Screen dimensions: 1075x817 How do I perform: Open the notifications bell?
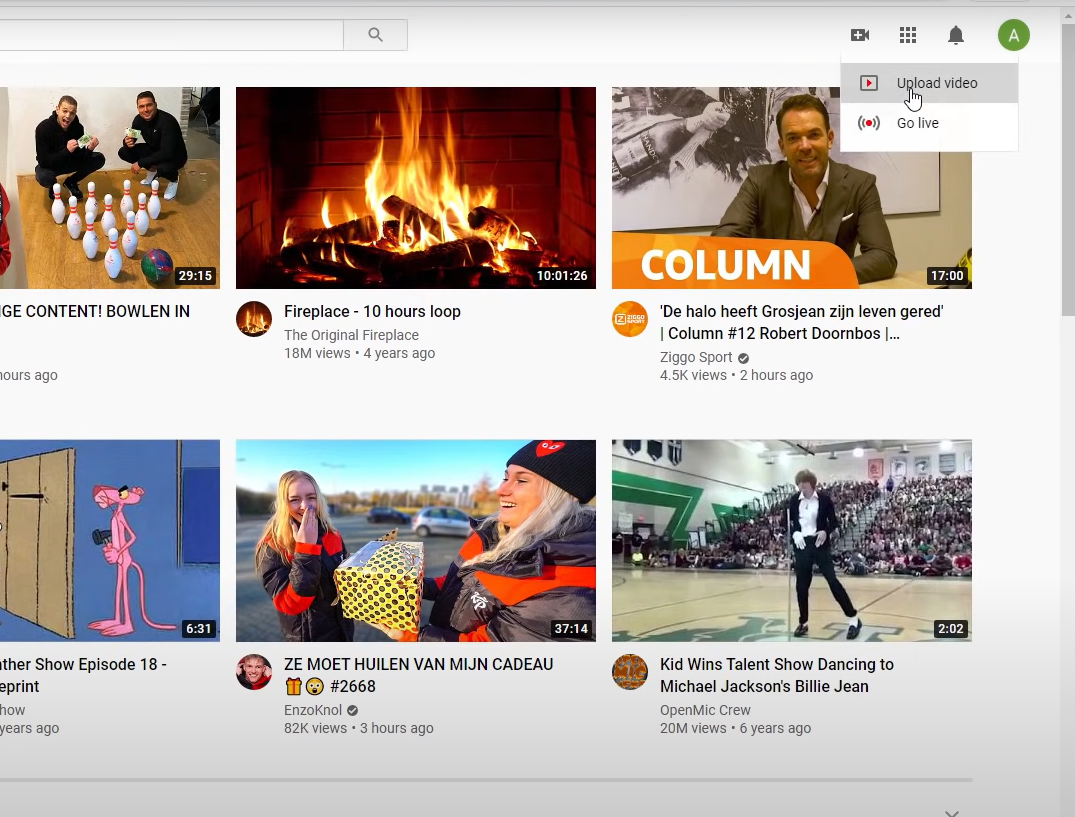coord(956,35)
